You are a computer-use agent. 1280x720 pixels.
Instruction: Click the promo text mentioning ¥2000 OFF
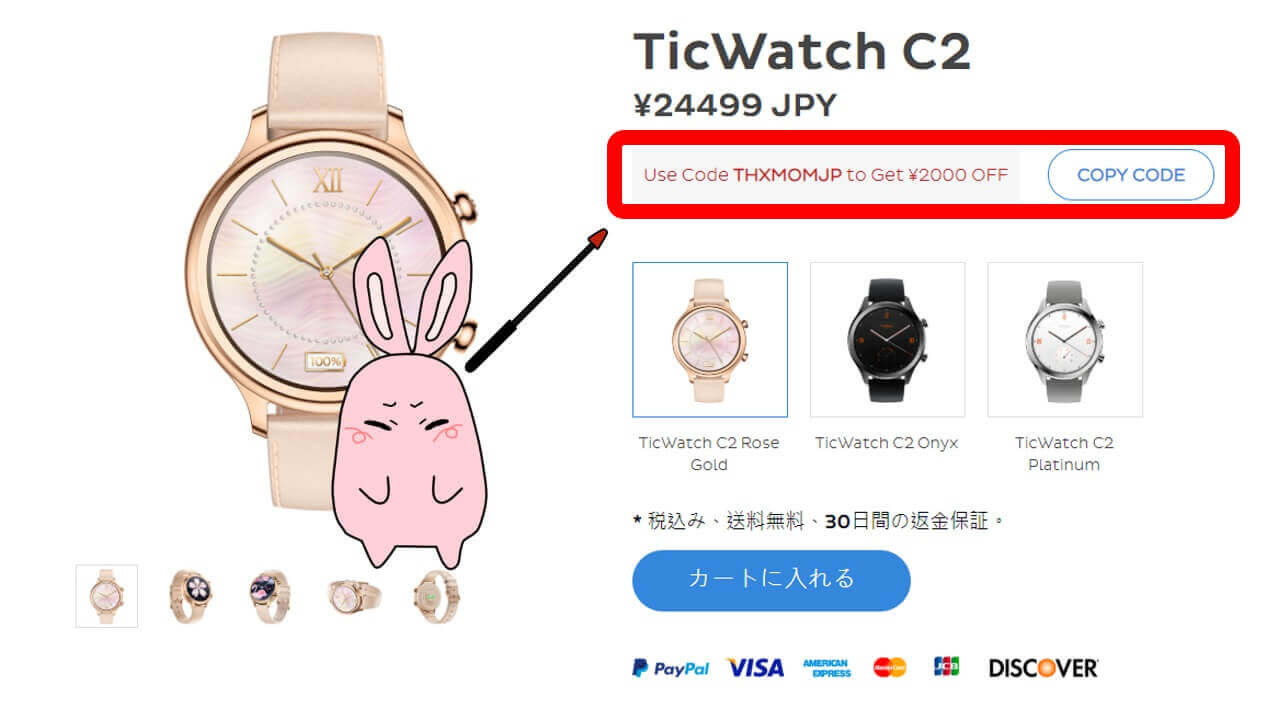pyautogui.click(x=825, y=175)
